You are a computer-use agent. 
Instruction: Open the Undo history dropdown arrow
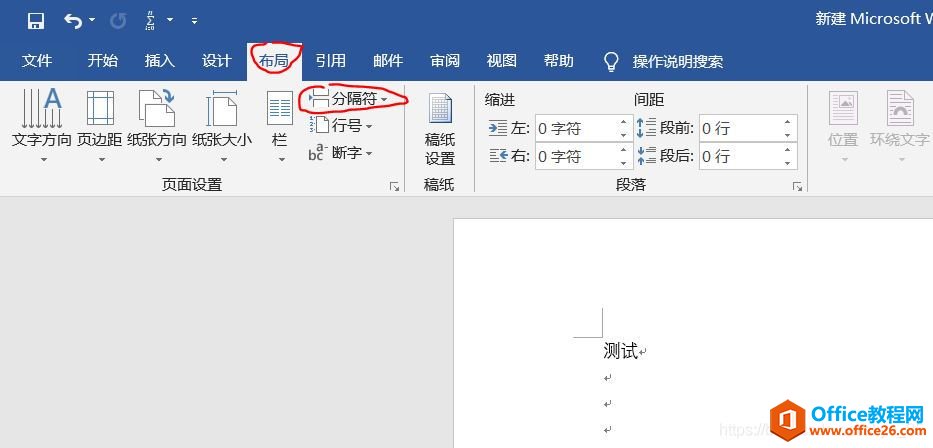click(x=92, y=20)
